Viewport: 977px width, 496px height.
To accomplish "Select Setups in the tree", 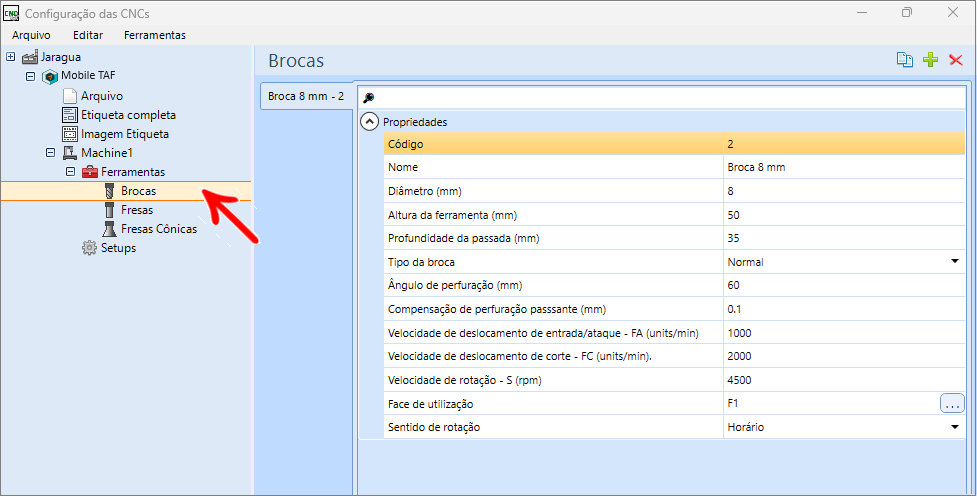I will (x=118, y=248).
